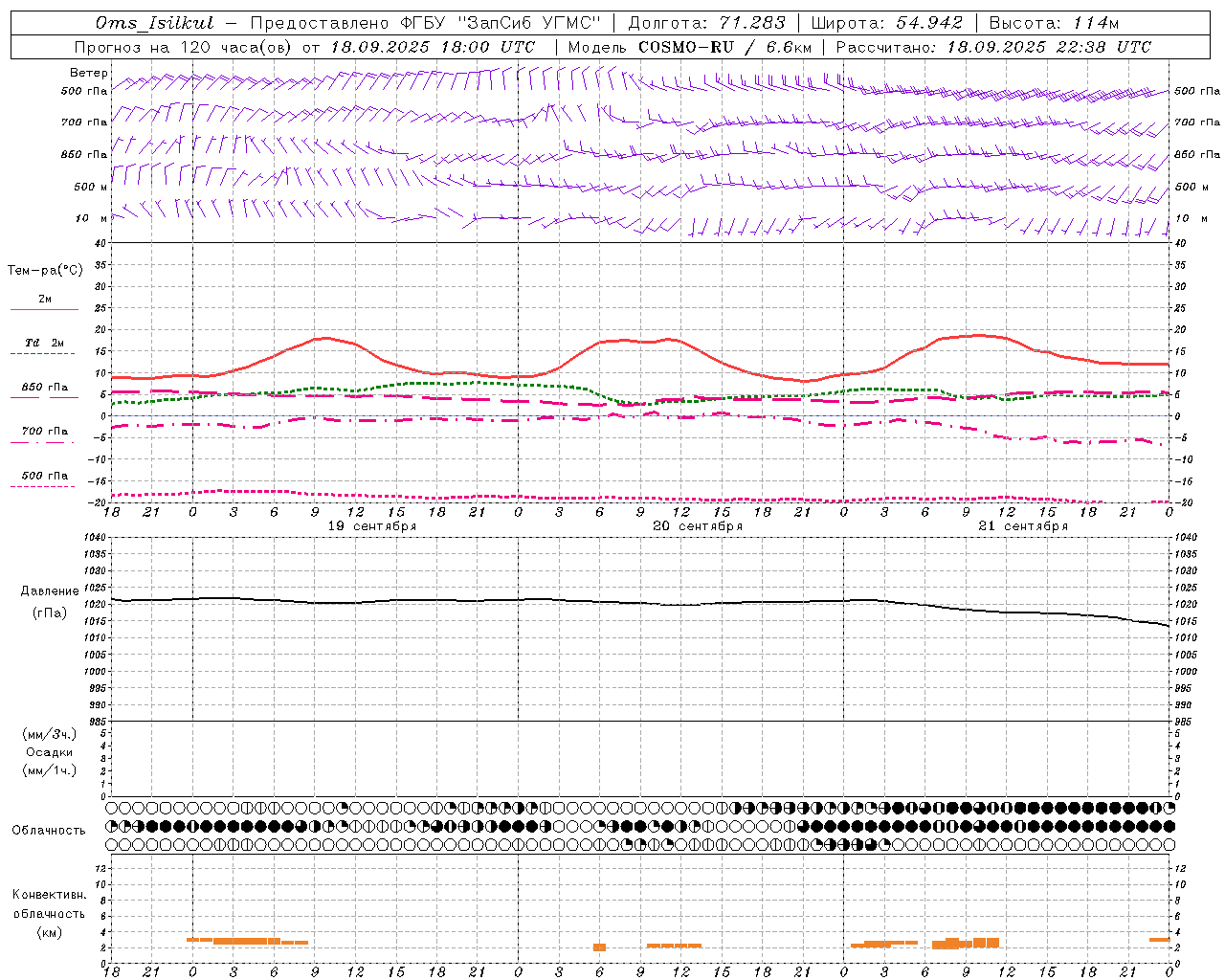Click the forecast start 18.09.2025 18:00 UTC
This screenshot has width=1225, height=980.
click(x=433, y=47)
